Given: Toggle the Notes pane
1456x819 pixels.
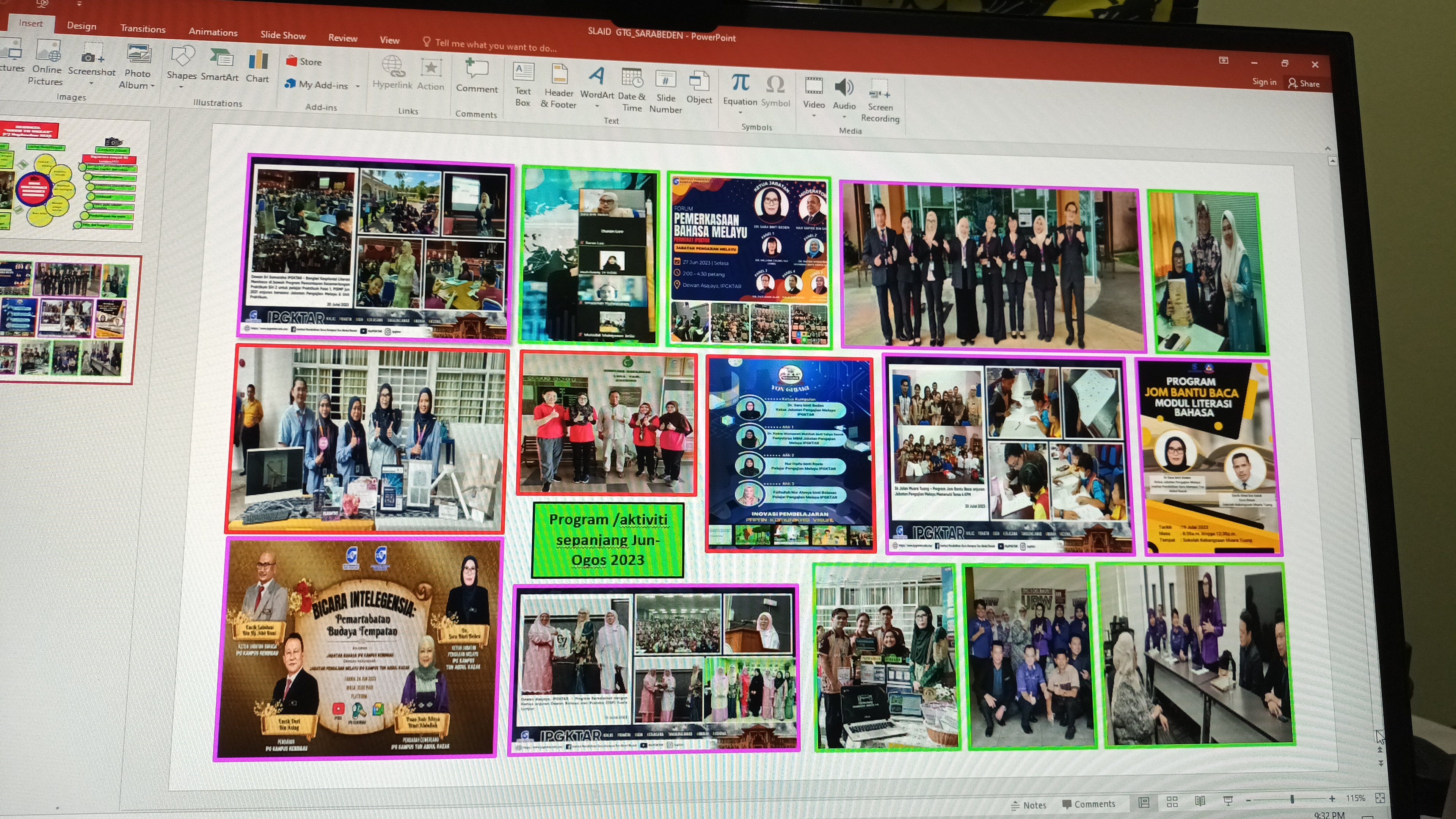Looking at the screenshot, I should 1028,805.
